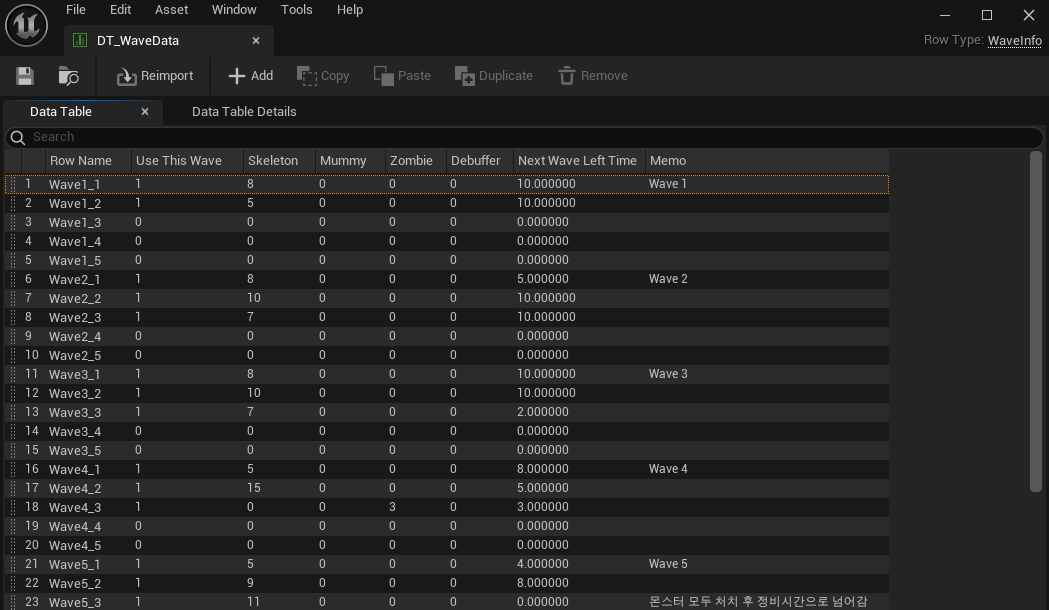Viewport: 1049px width, 610px height.
Task: Remove the selected row
Action: [x=593, y=76]
